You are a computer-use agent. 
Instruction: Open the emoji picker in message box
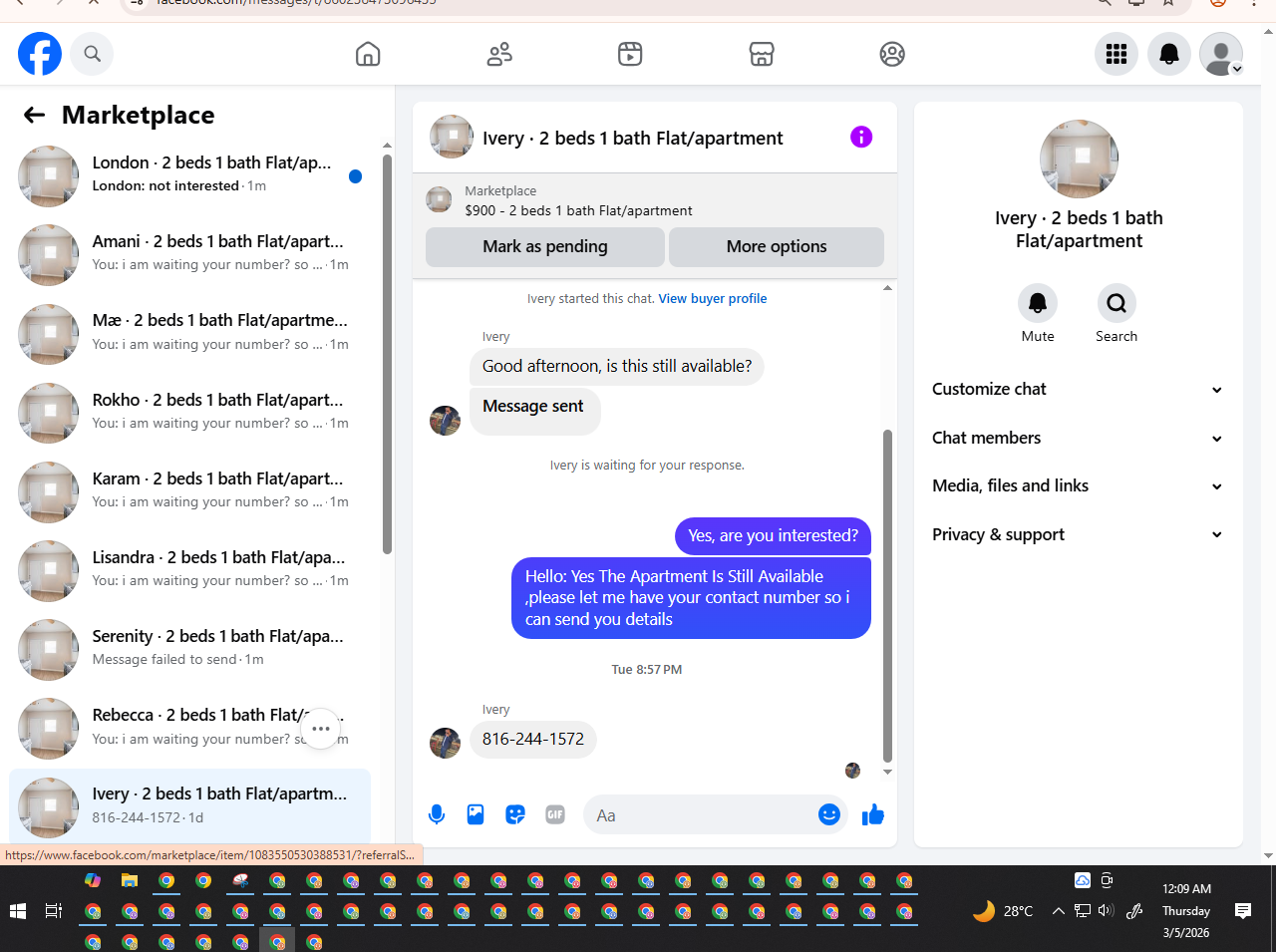829,814
